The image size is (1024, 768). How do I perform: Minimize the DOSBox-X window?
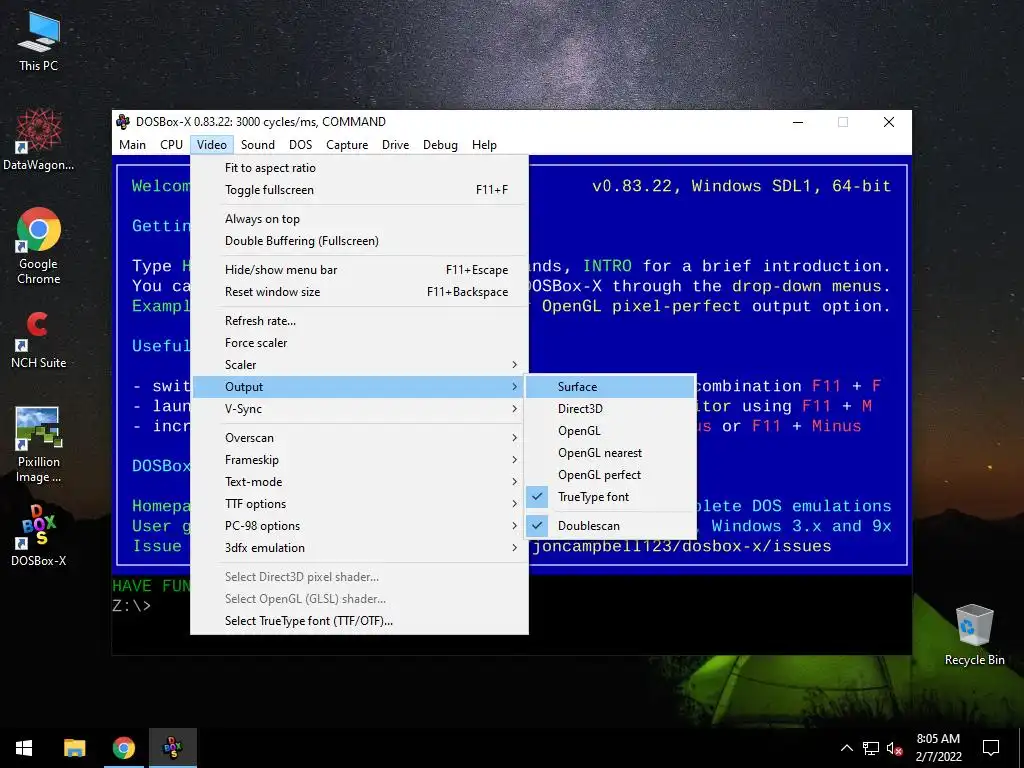[798, 122]
